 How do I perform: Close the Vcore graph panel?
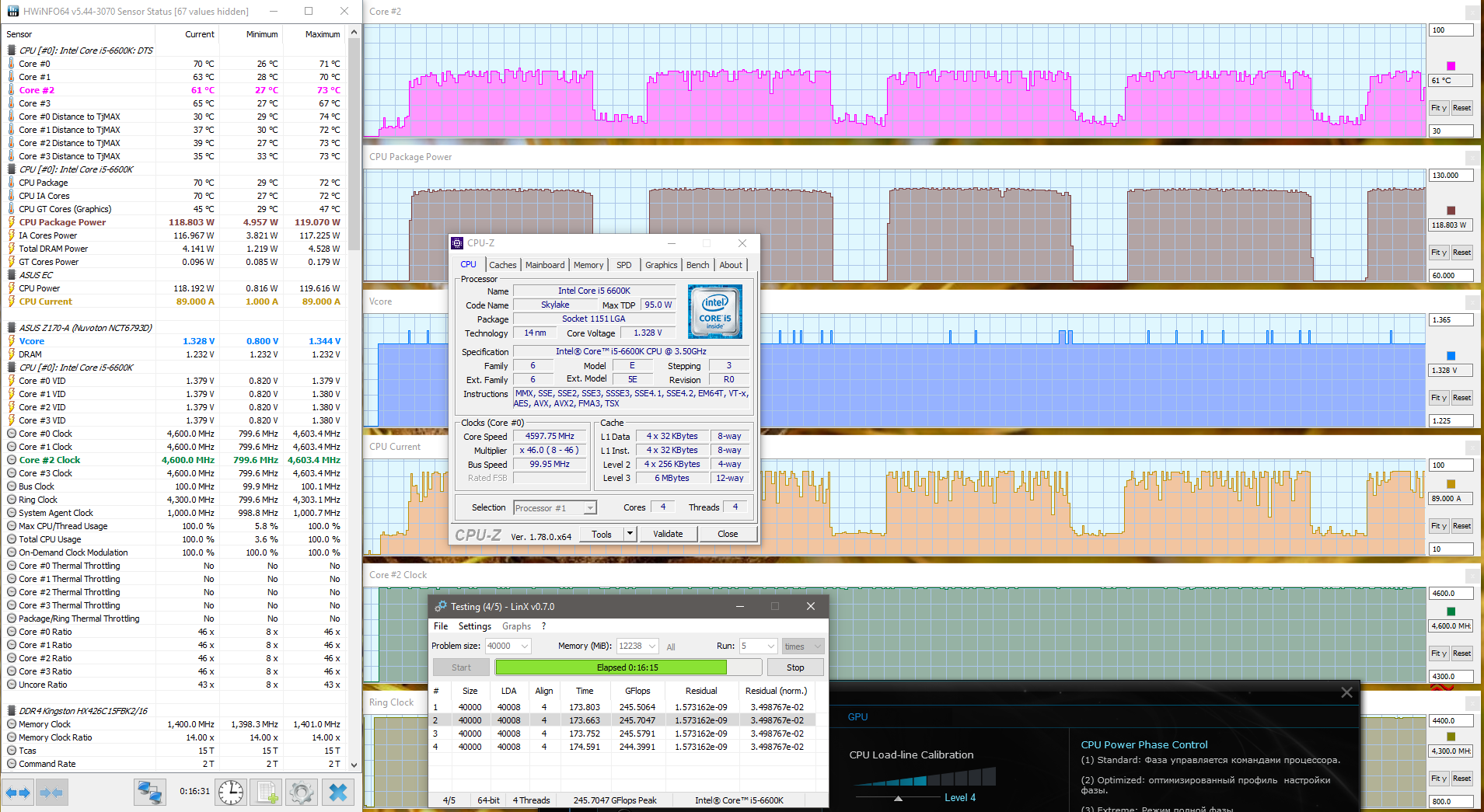click(1472, 301)
